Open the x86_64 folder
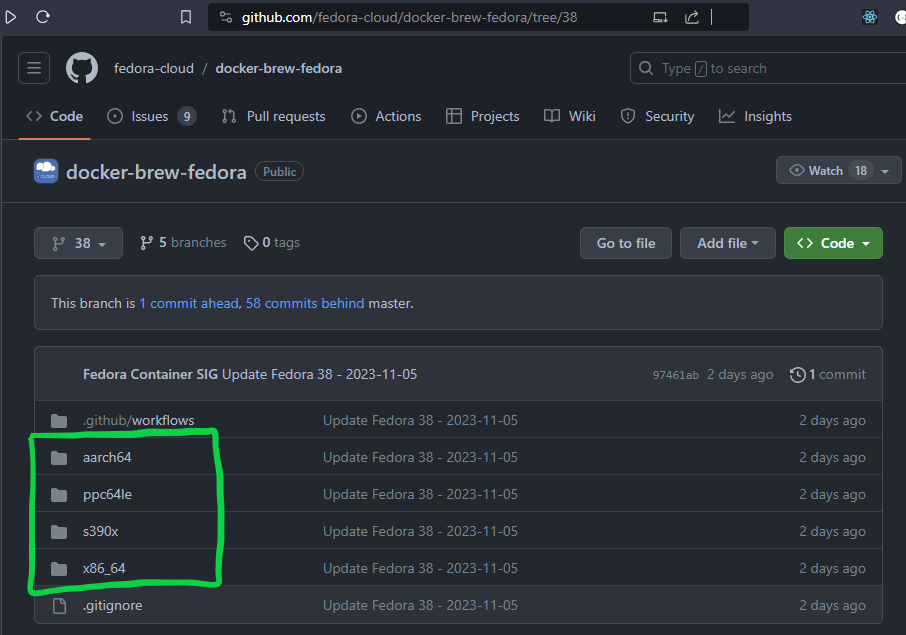The height and width of the screenshot is (635, 906). click(x=104, y=568)
